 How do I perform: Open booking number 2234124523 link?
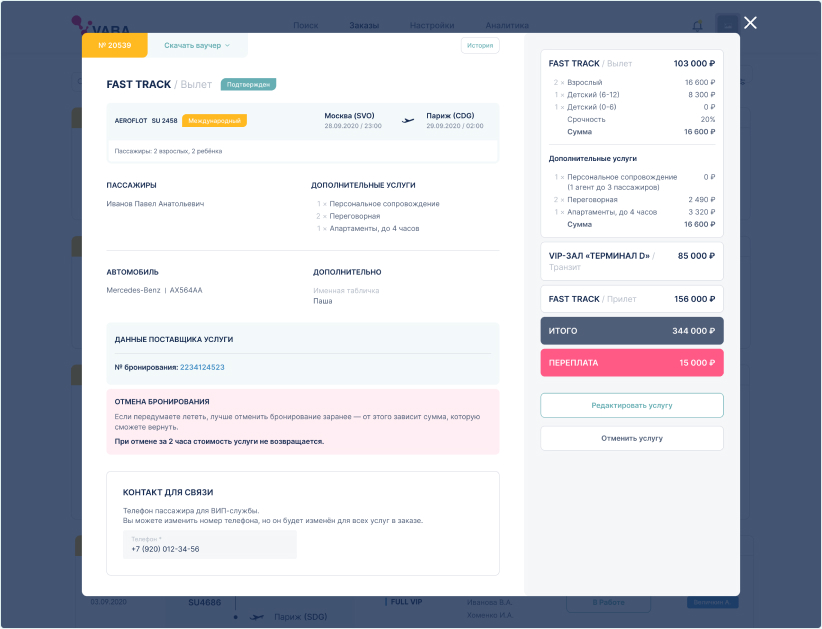(x=202, y=367)
